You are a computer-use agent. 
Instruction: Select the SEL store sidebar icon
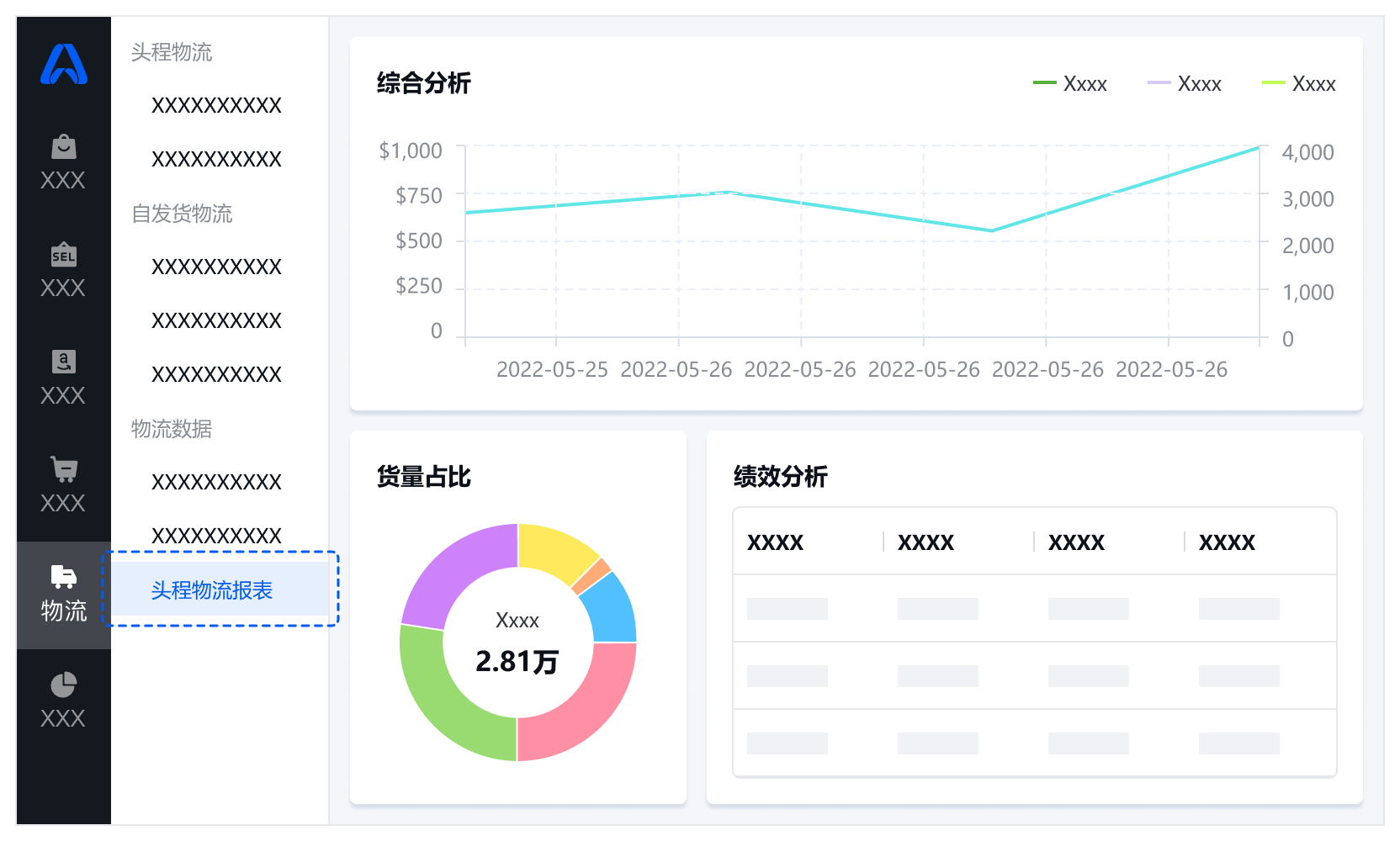pyautogui.click(x=64, y=255)
